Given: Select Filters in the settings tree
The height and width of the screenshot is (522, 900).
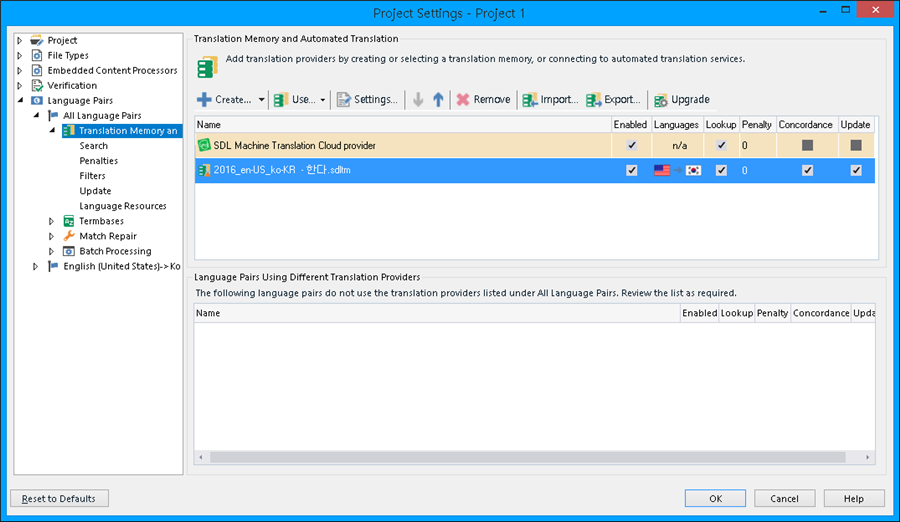Looking at the screenshot, I should coord(92,176).
